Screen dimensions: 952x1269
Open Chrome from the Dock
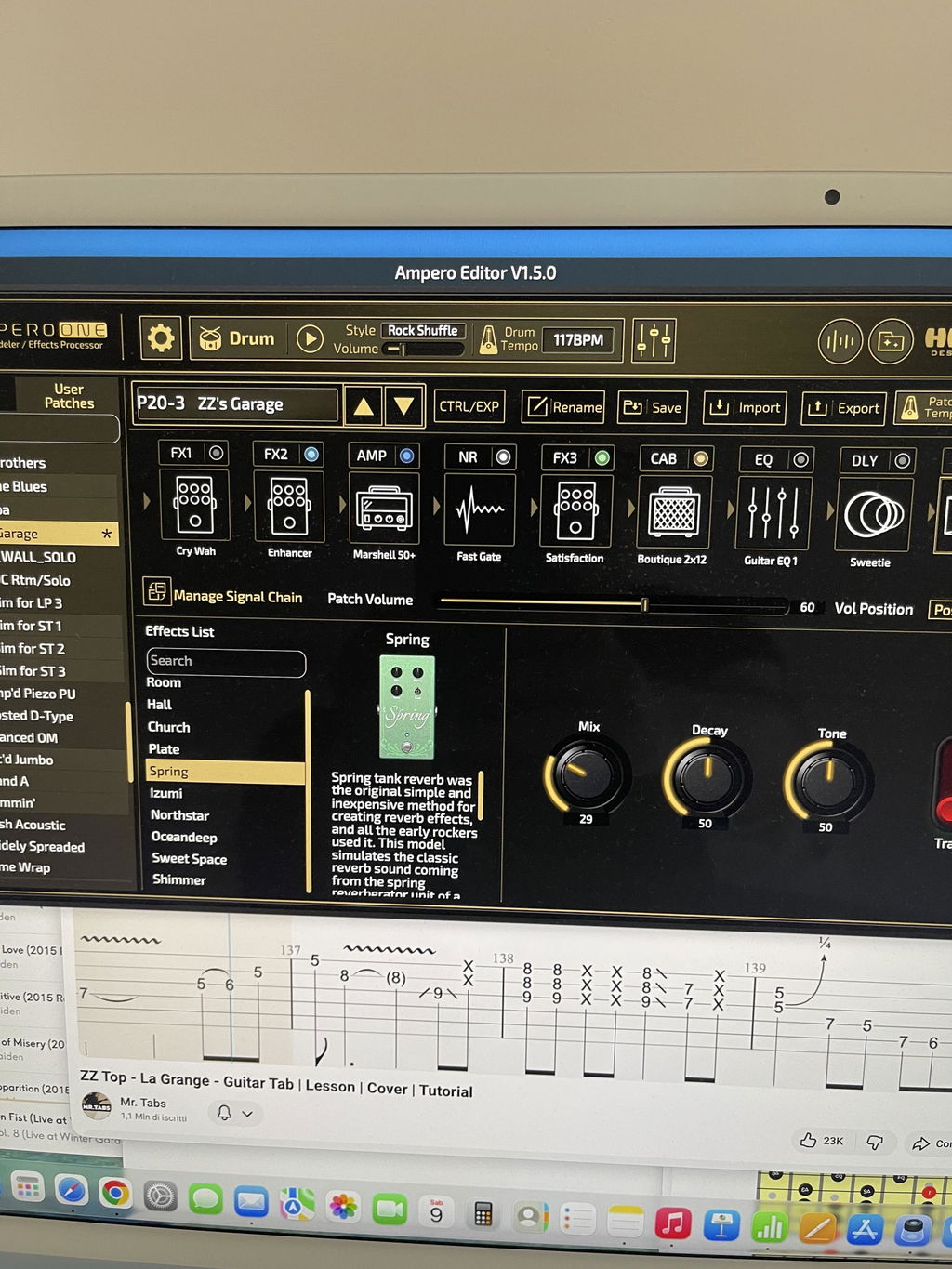[x=115, y=1191]
